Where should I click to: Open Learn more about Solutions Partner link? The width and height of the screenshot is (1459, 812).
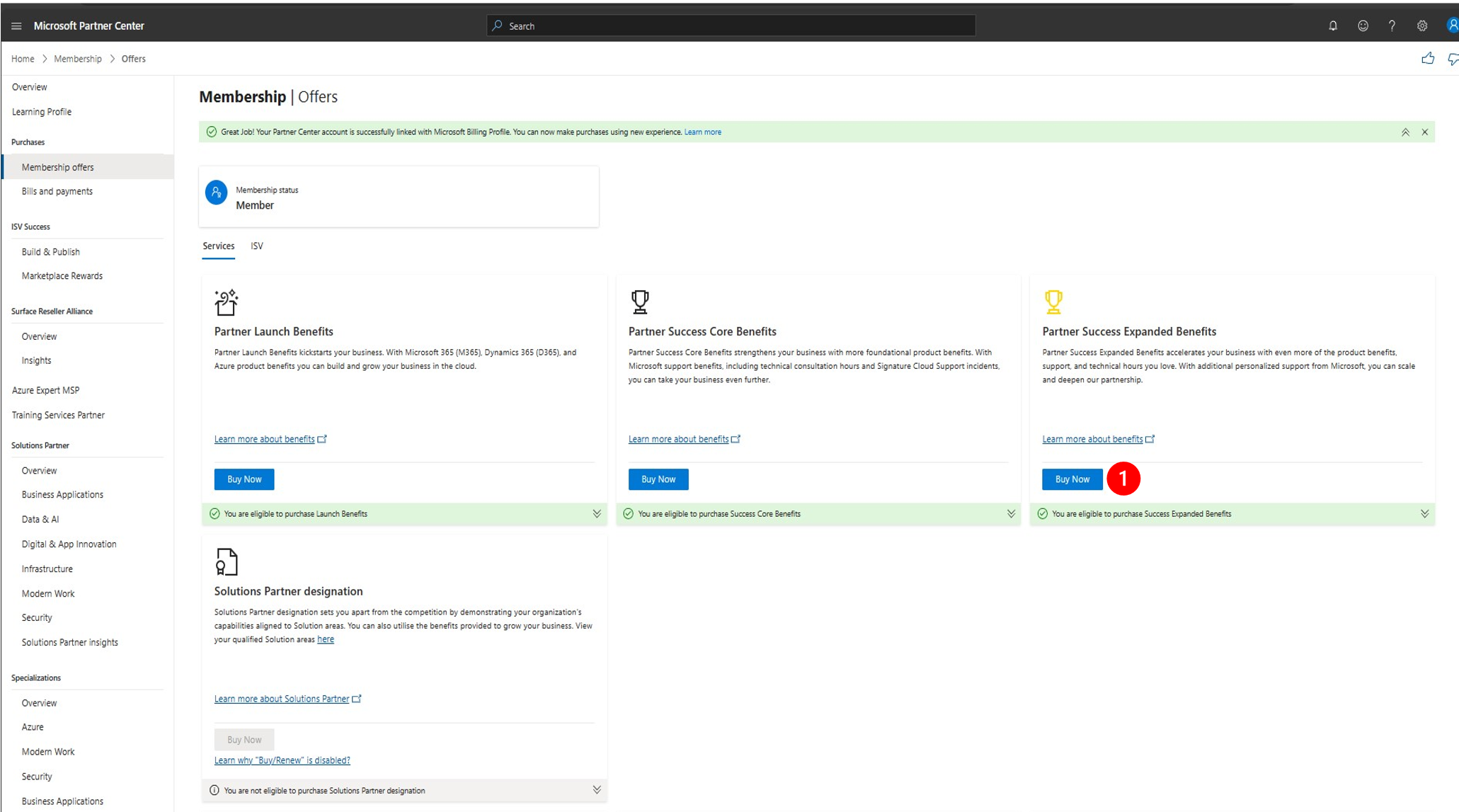[282, 699]
